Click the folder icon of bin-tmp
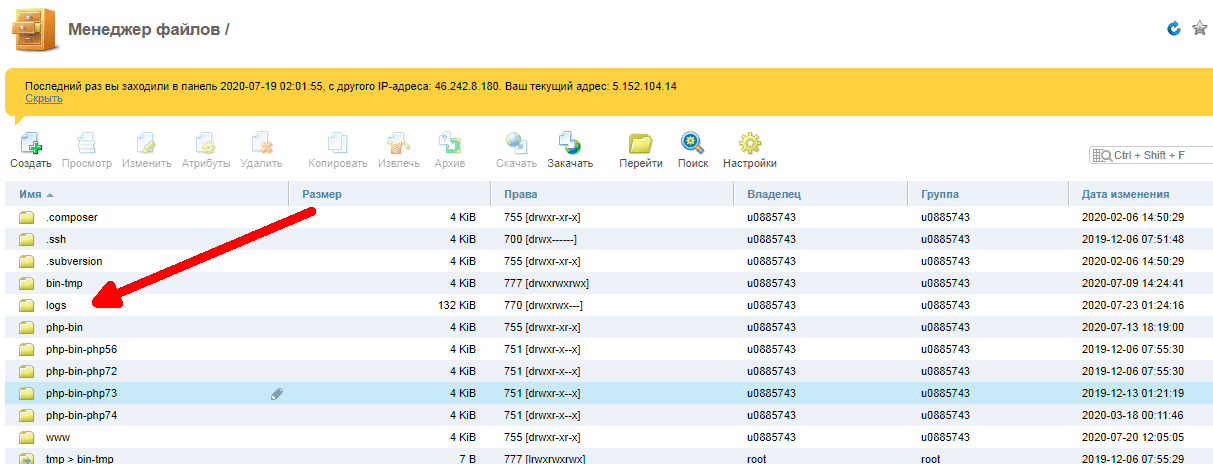Image resolution: width=1213 pixels, height=464 pixels. click(x=27, y=283)
